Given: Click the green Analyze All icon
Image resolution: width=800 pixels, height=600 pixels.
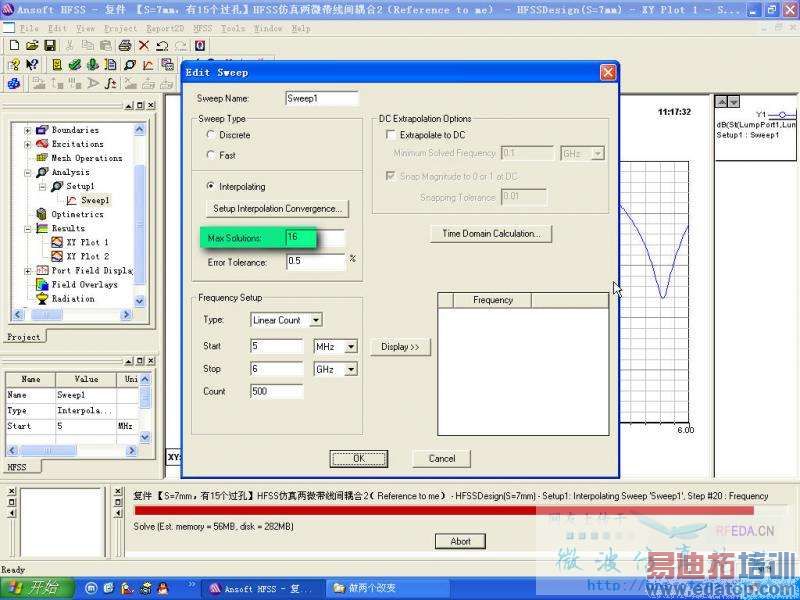Looking at the screenshot, I should click(92, 65).
